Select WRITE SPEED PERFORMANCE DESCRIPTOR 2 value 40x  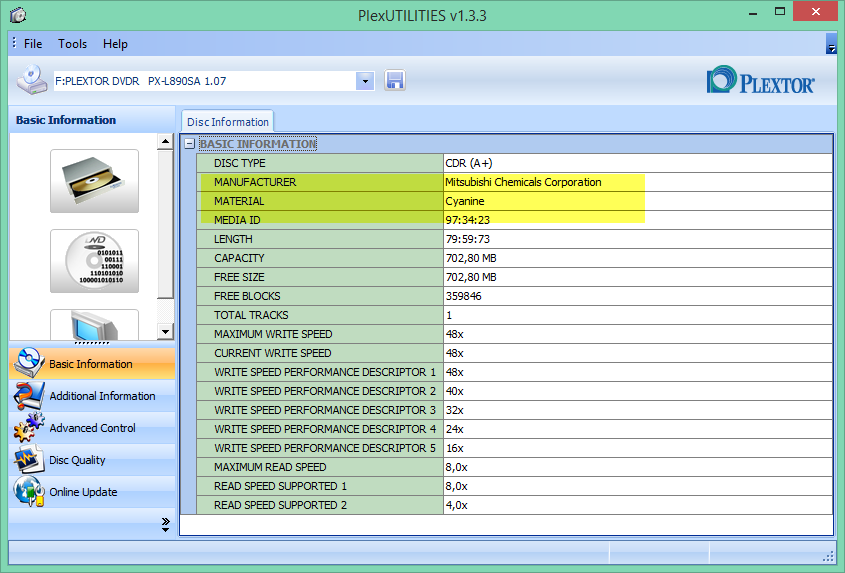point(454,391)
